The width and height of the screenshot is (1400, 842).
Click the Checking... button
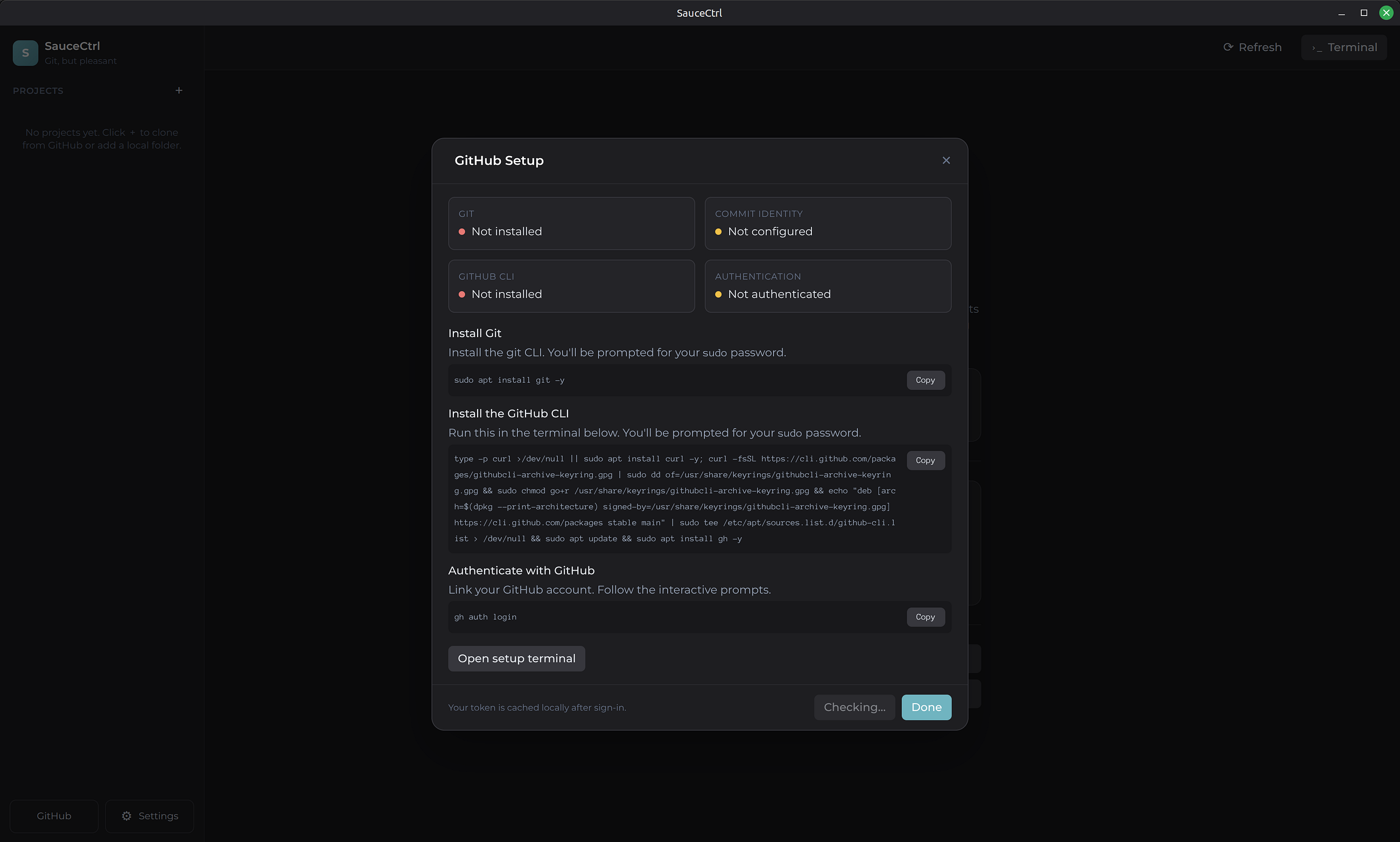854,707
